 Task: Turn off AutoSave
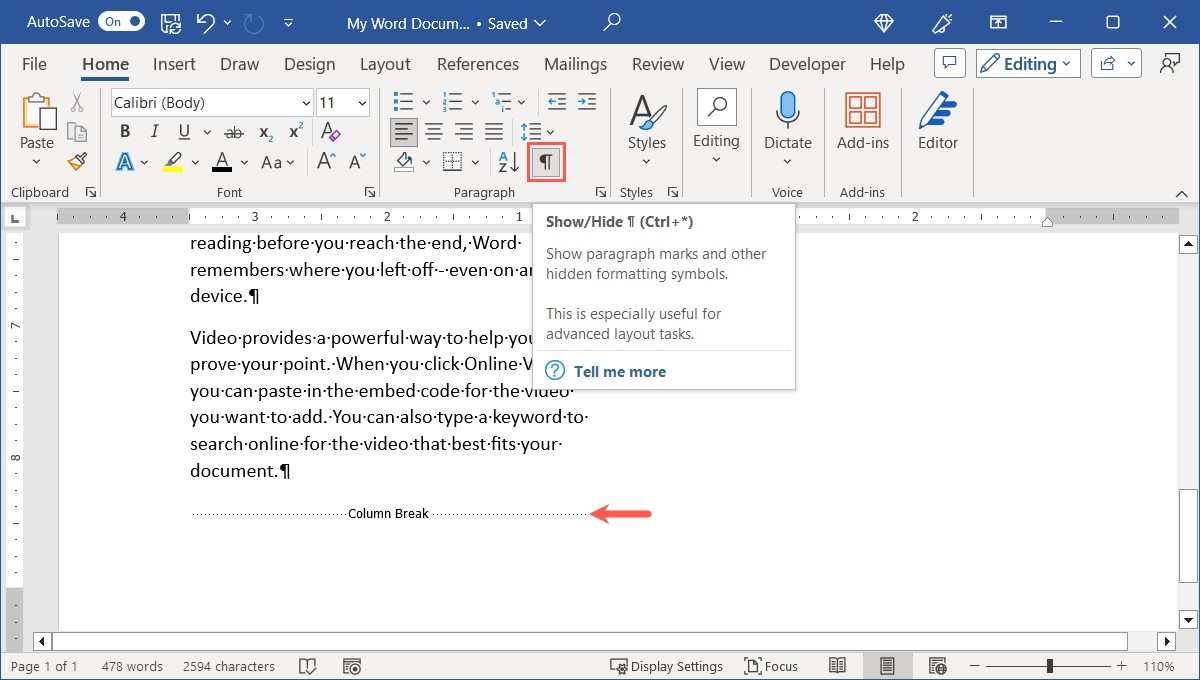(x=120, y=20)
